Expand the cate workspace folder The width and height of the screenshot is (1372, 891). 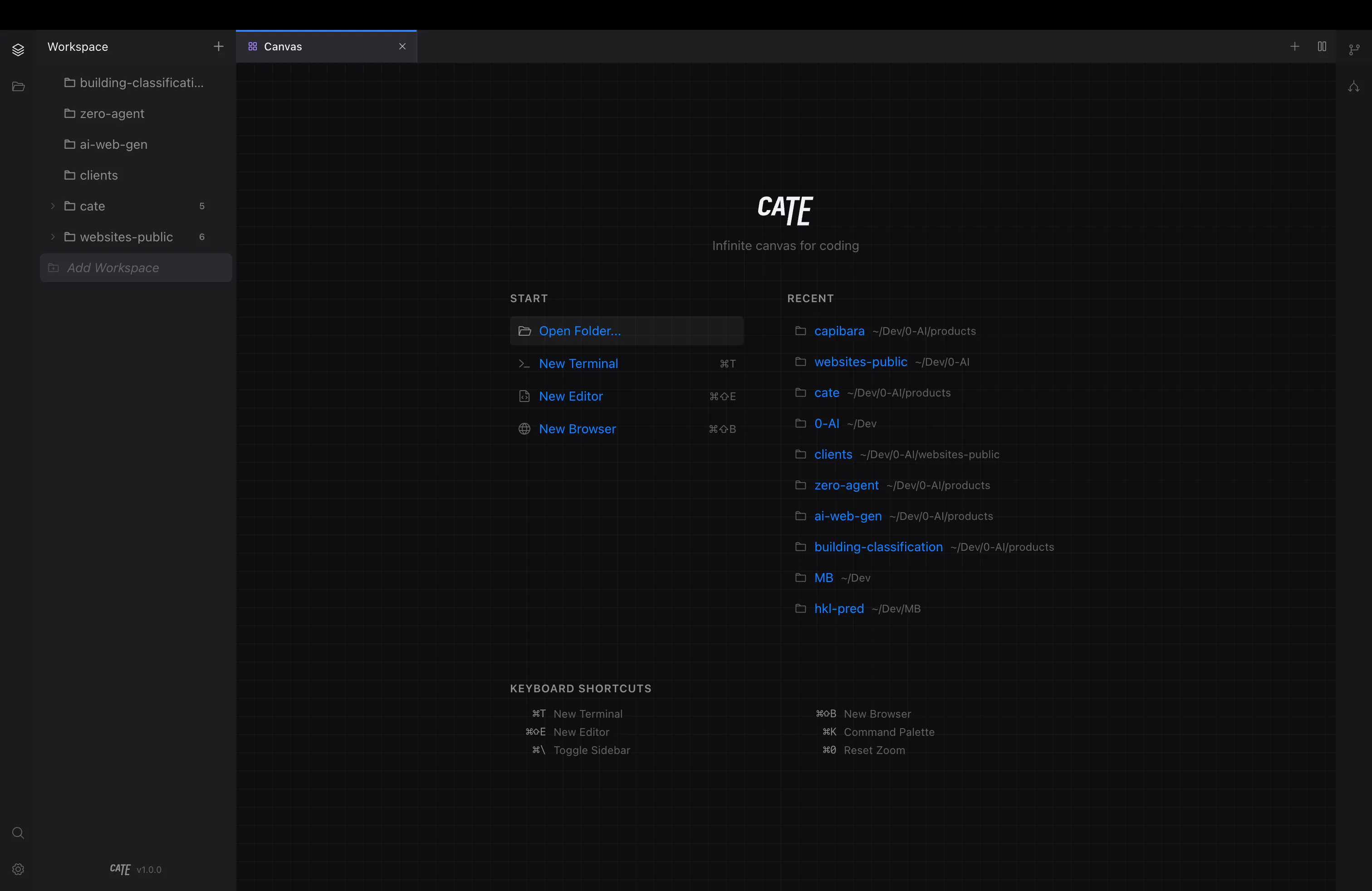pyautogui.click(x=53, y=206)
